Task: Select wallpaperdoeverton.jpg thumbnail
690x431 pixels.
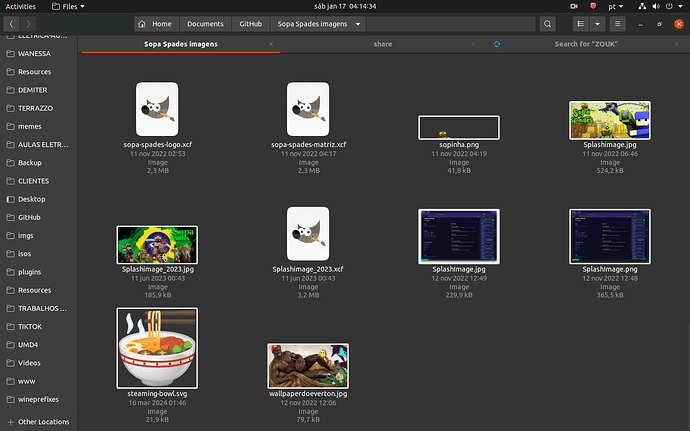Action: pos(308,366)
